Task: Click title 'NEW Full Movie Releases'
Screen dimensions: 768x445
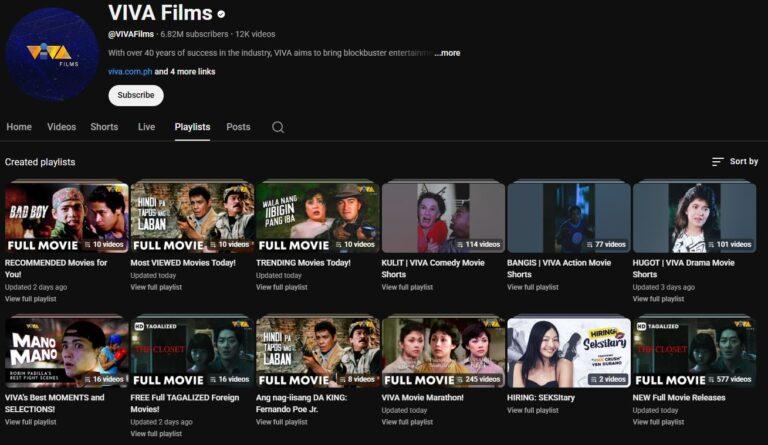Action: tap(679, 398)
